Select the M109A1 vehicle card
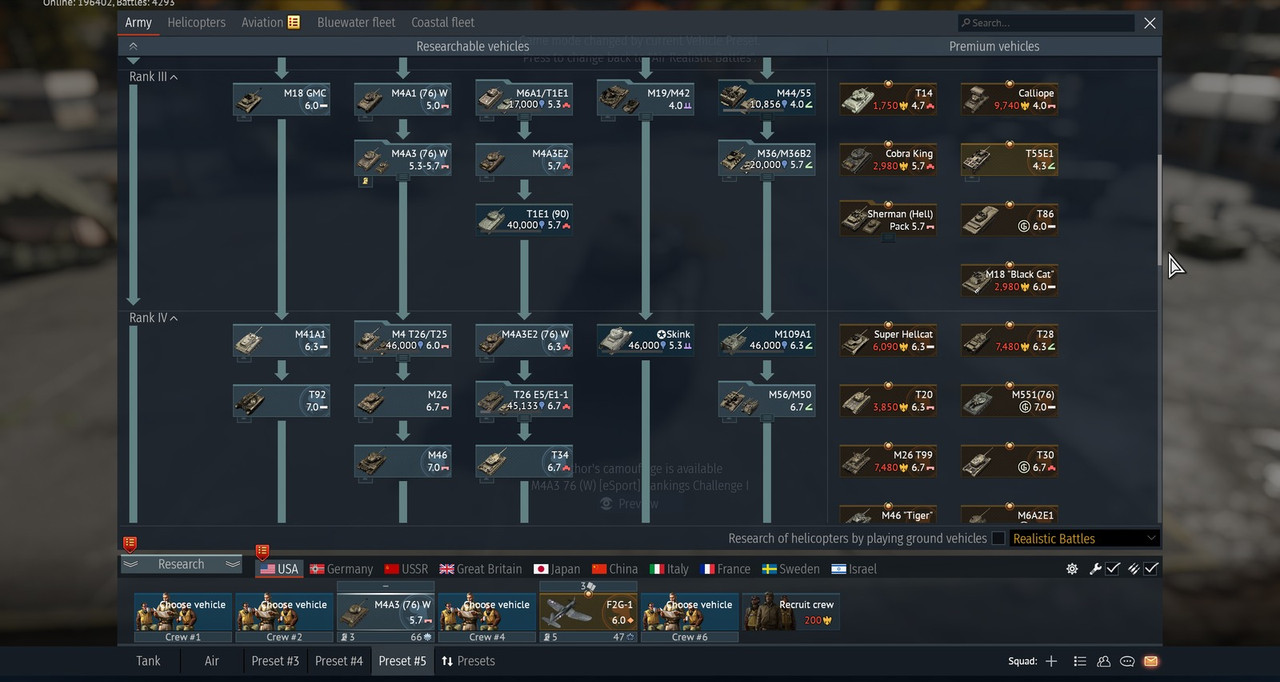Image resolution: width=1280 pixels, height=682 pixels. [766, 340]
